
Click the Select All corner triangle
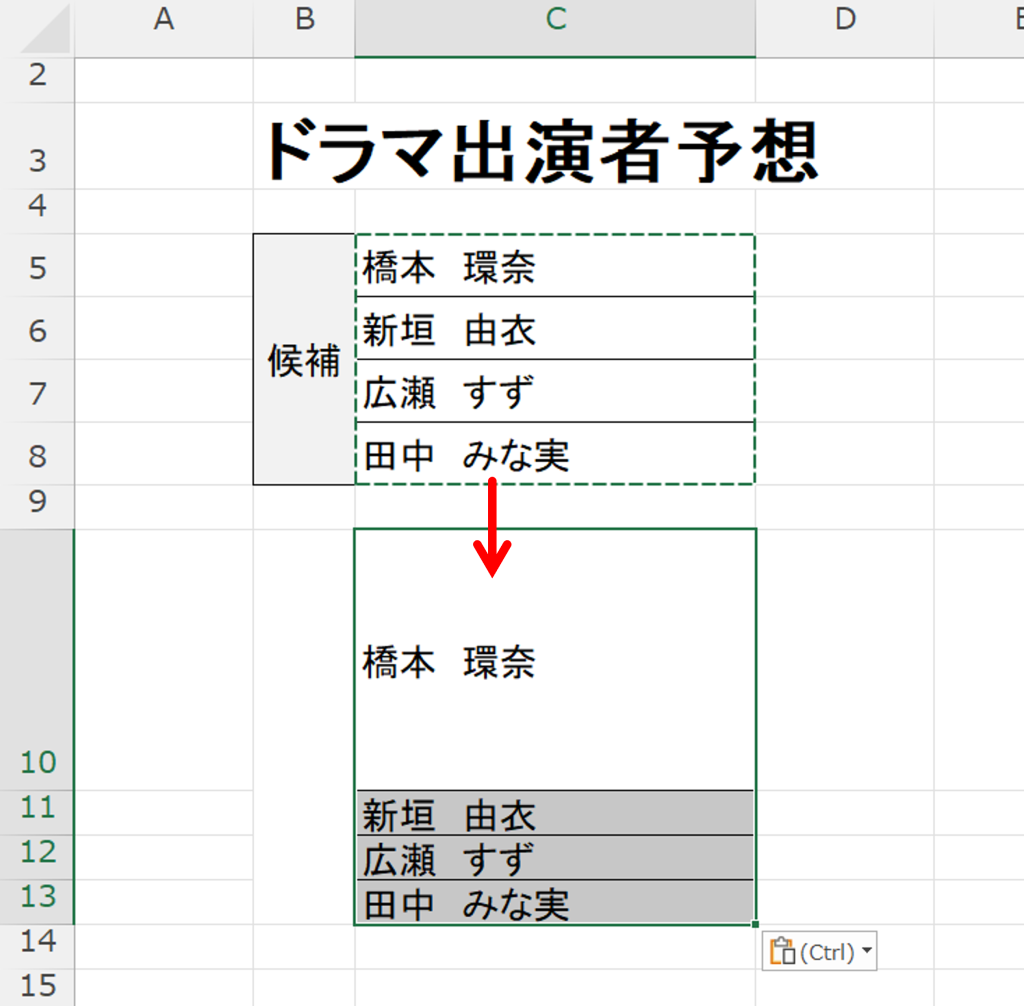pos(40,30)
